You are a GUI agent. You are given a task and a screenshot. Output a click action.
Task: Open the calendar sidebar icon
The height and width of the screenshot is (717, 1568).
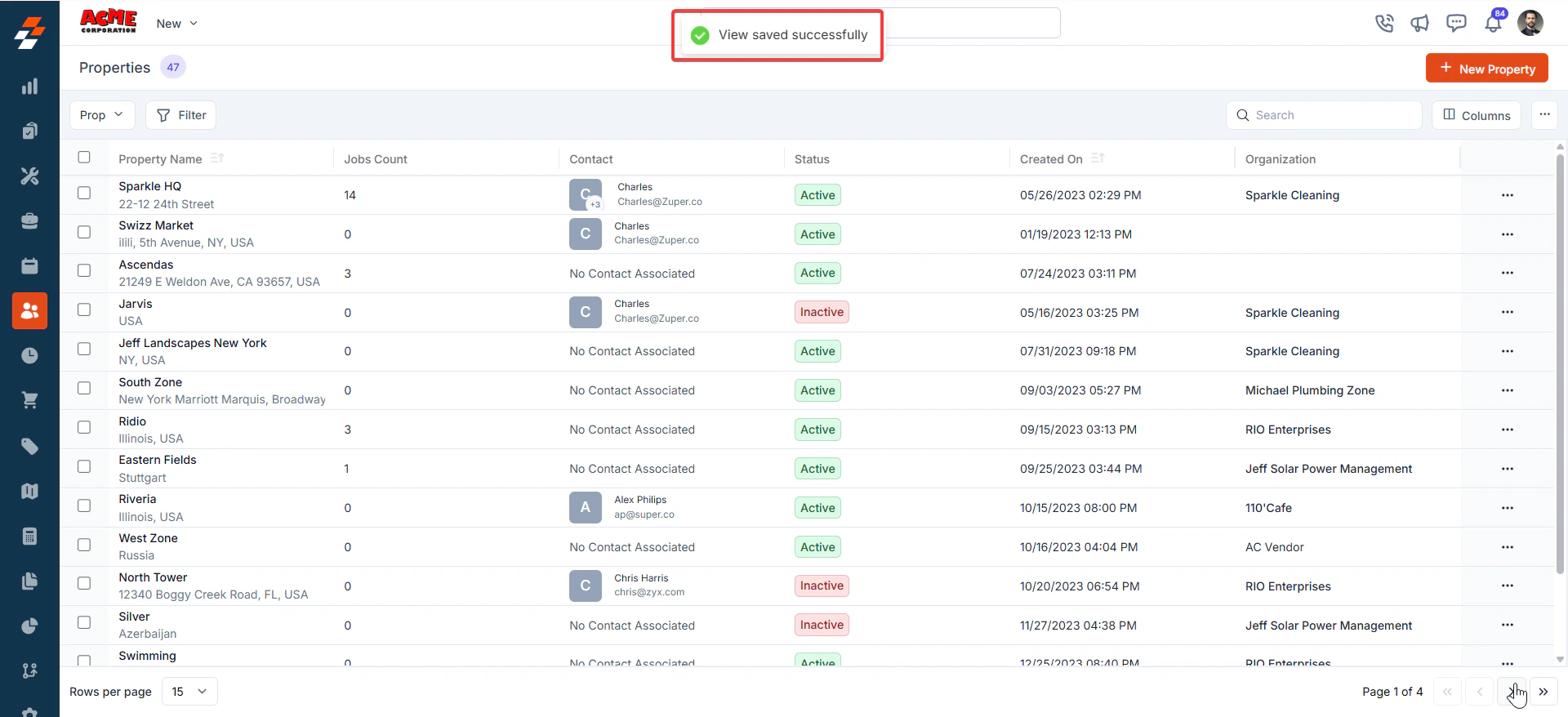pyautogui.click(x=29, y=265)
